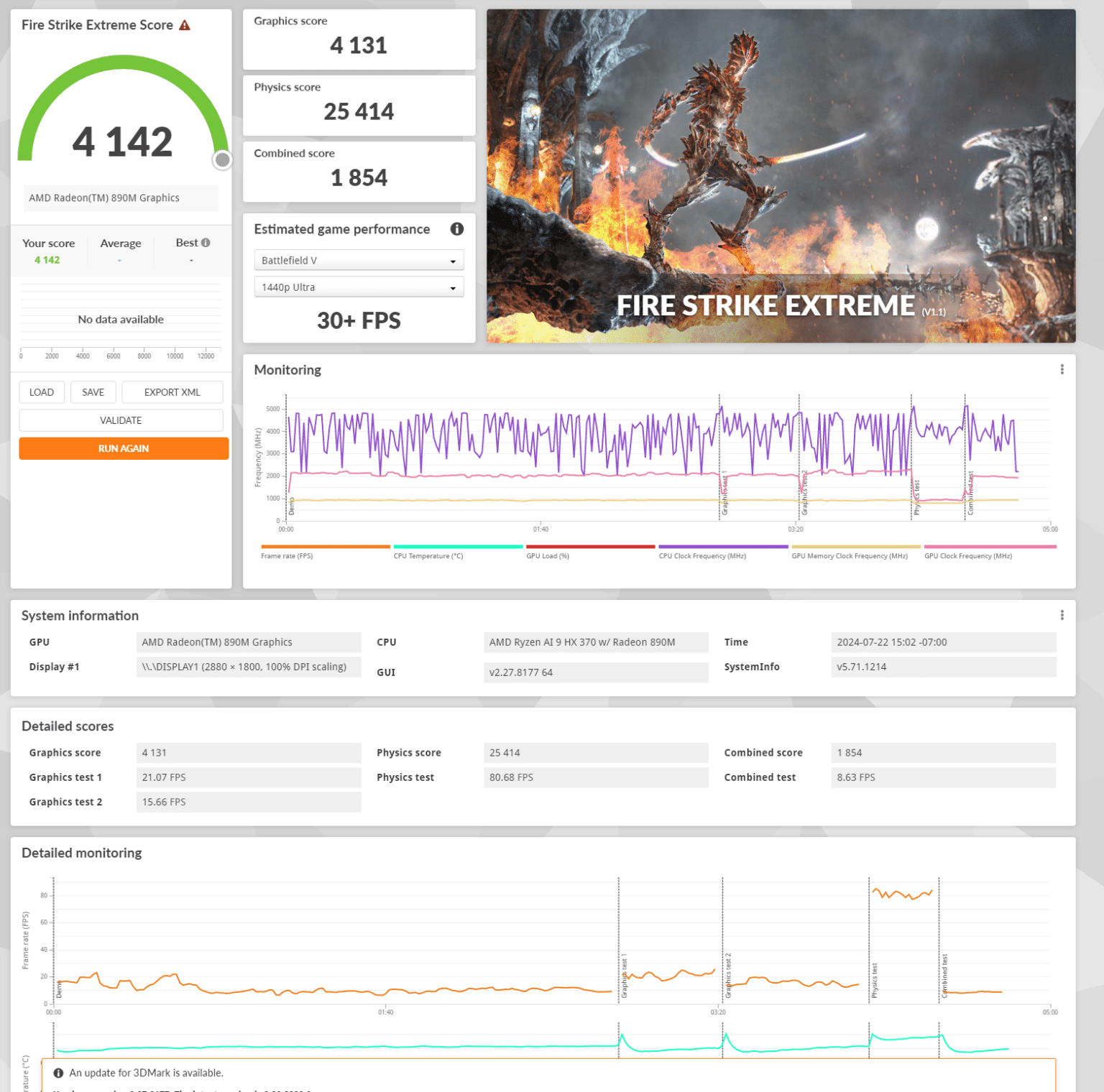Image resolution: width=1104 pixels, height=1092 pixels.
Task: Click the orange RUN AGAIN button
Action: coord(124,448)
